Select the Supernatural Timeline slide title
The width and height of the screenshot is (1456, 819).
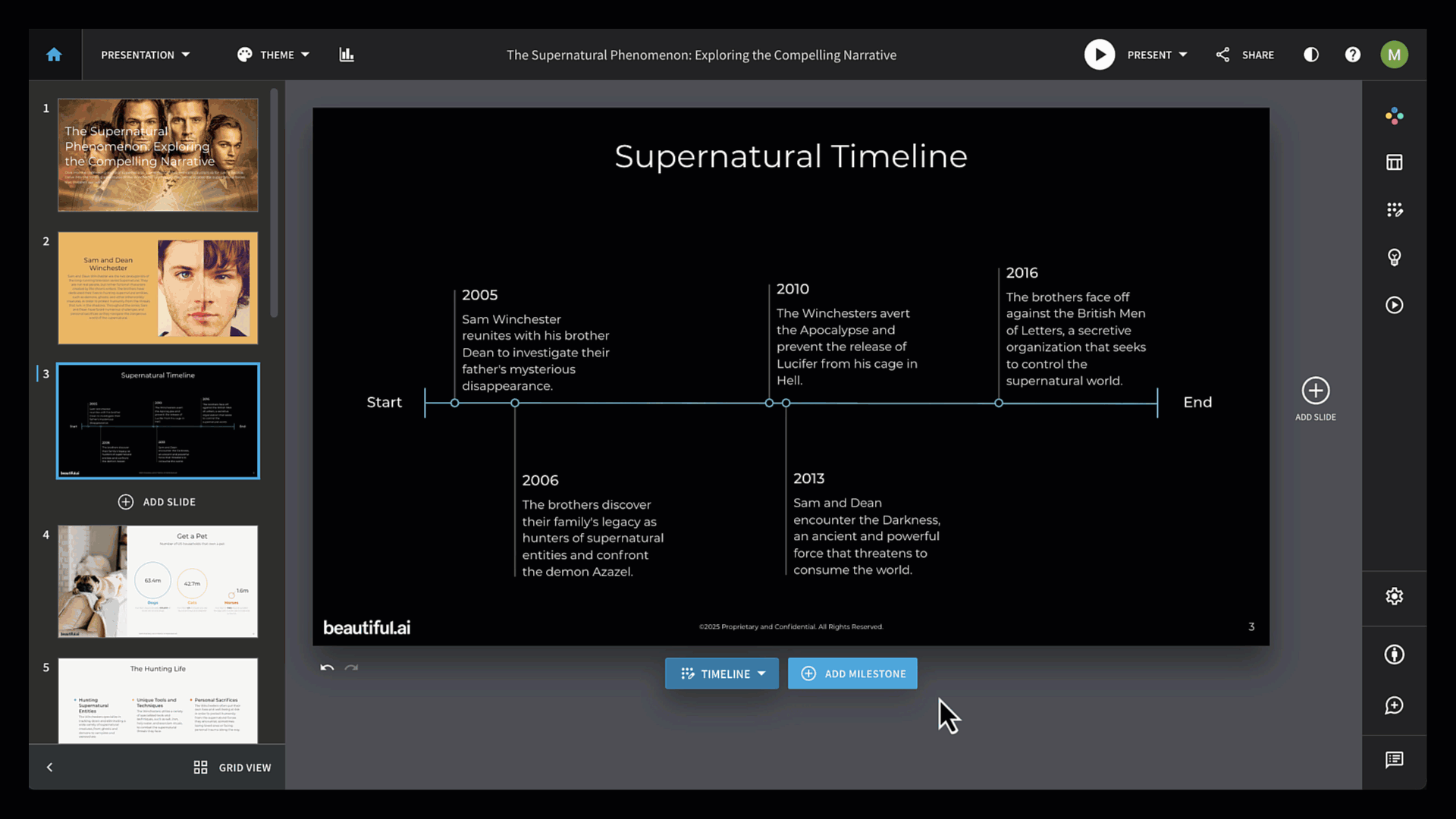pyautogui.click(x=791, y=156)
